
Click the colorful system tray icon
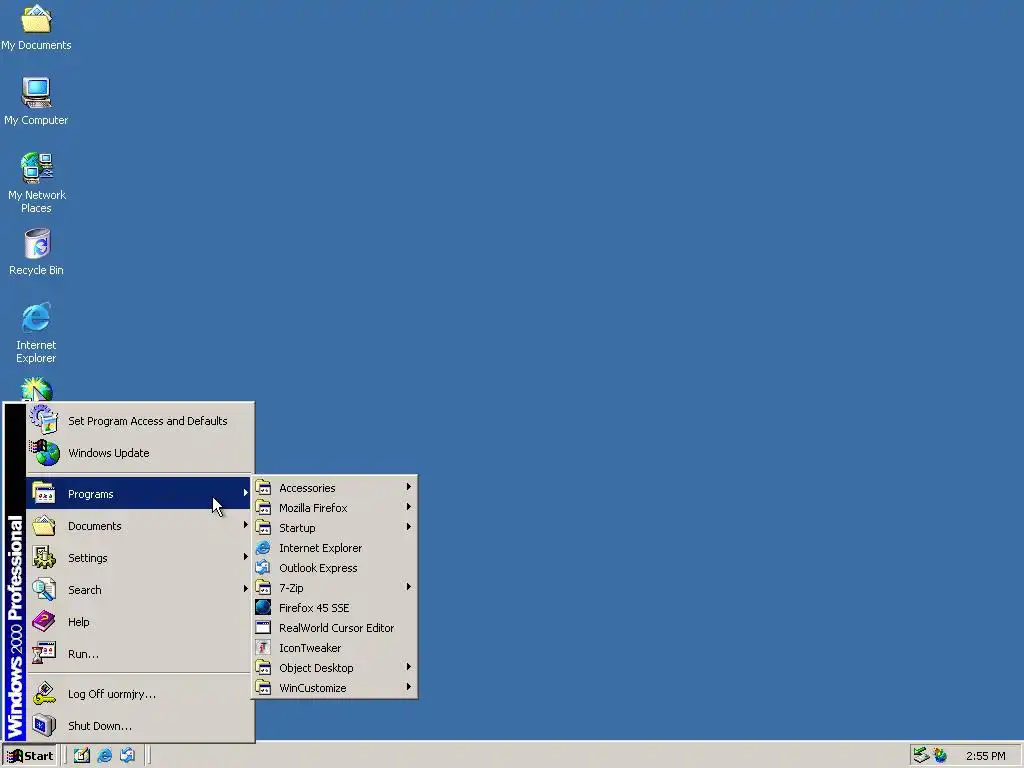pyautogui.click(x=940, y=755)
